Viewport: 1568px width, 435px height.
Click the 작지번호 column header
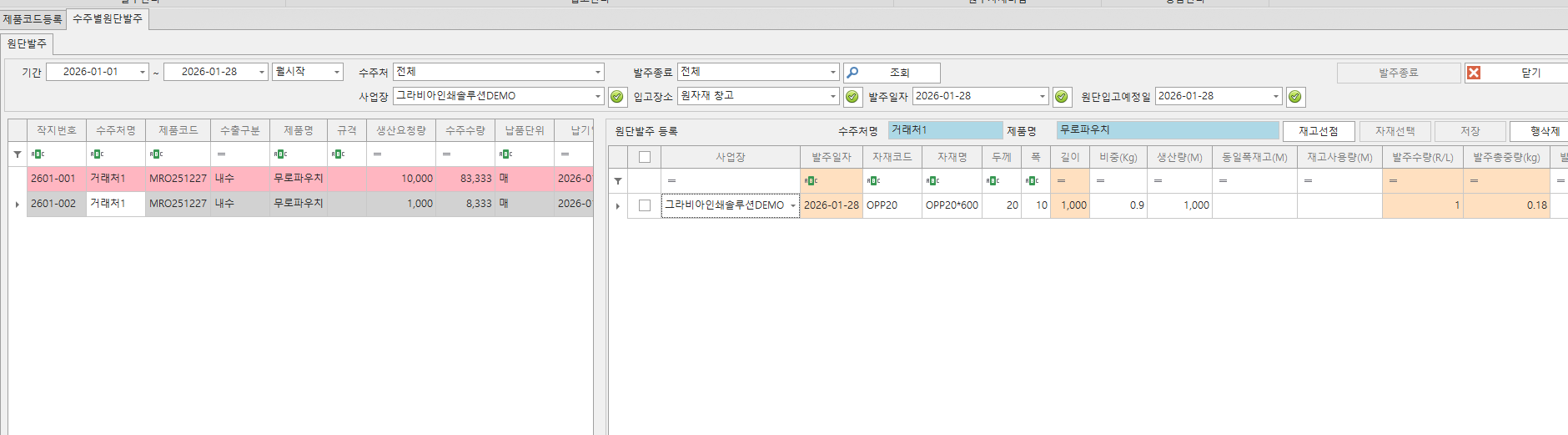(57, 130)
